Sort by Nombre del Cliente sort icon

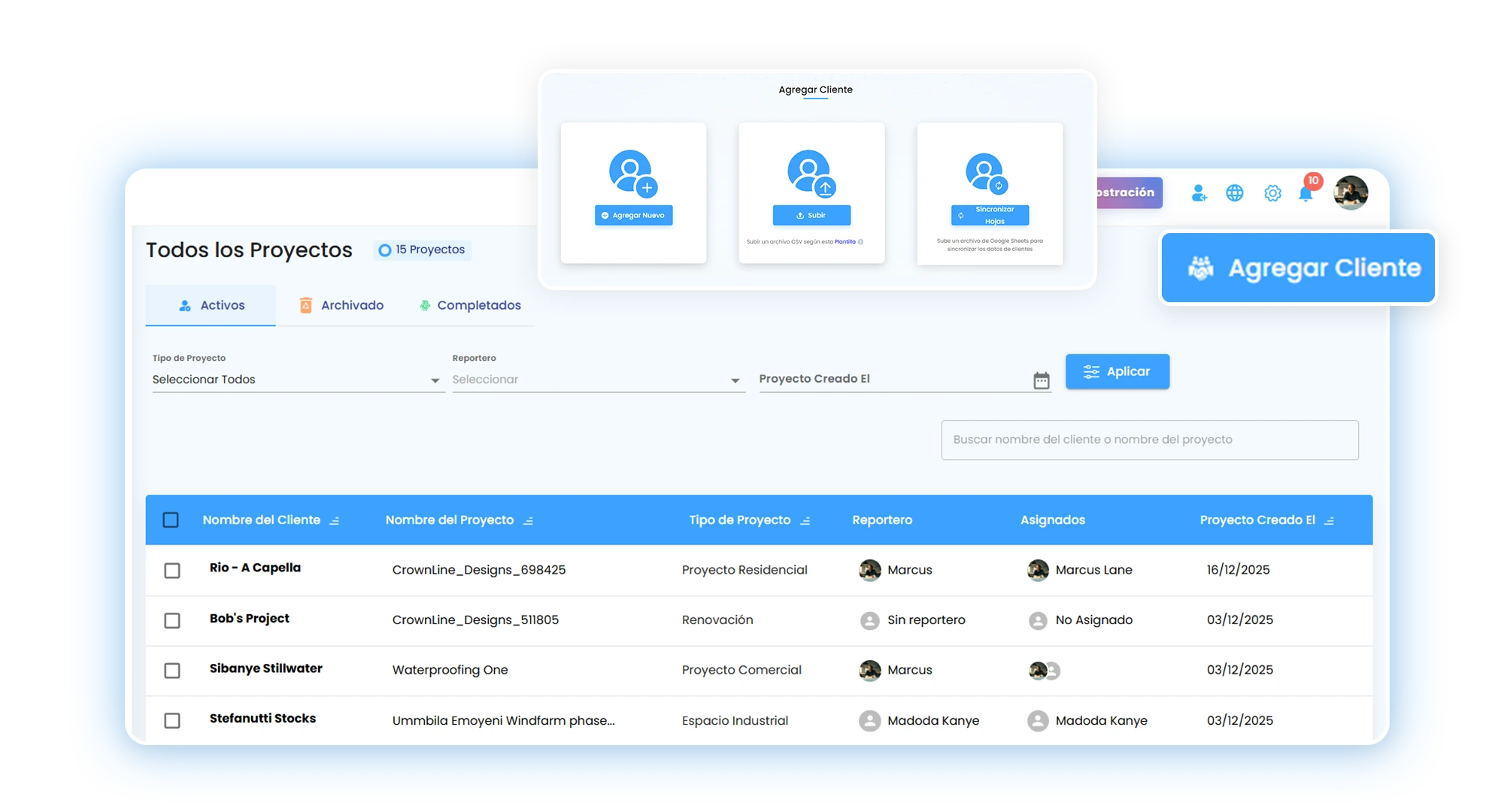coord(335,521)
